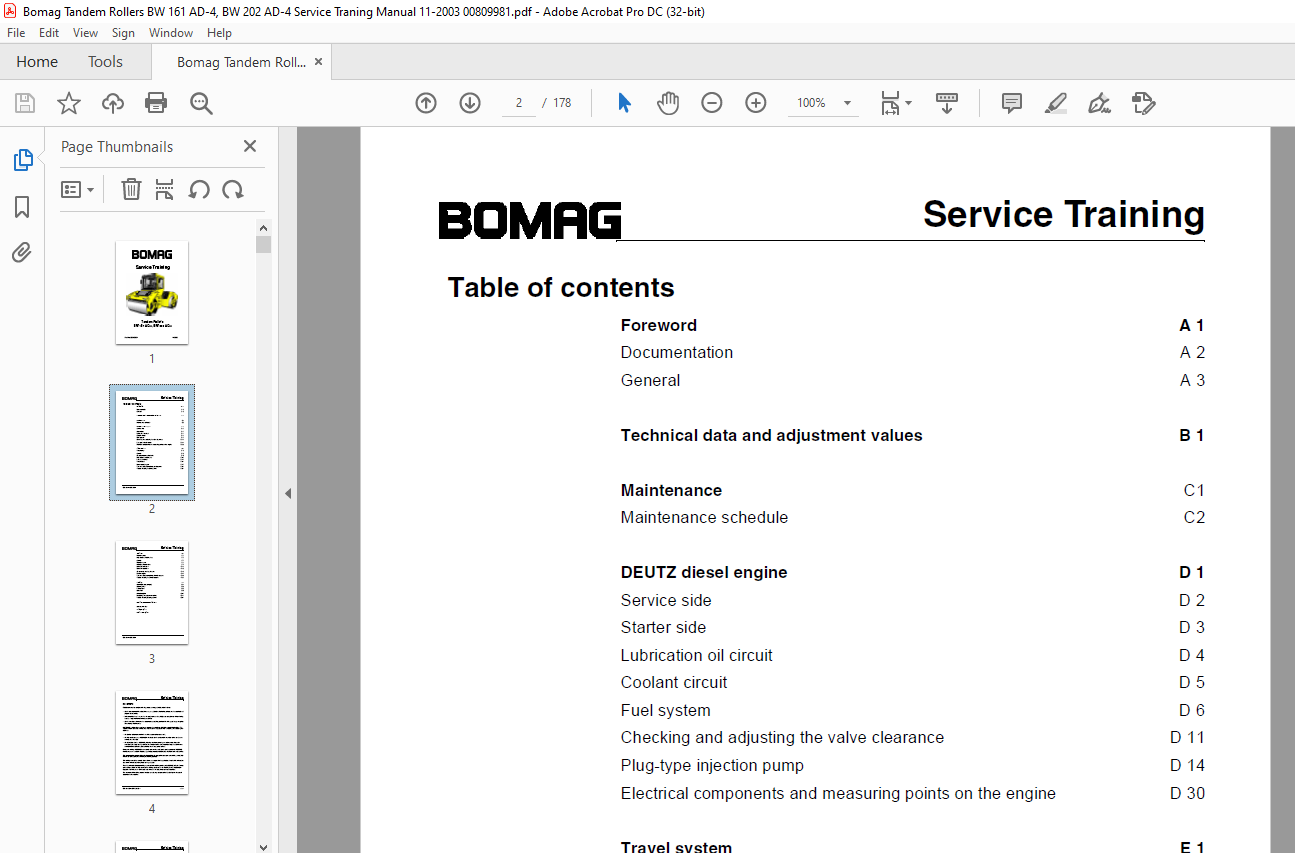Open Attachments paperclip sidebar icon
1295x853 pixels.
click(x=22, y=253)
